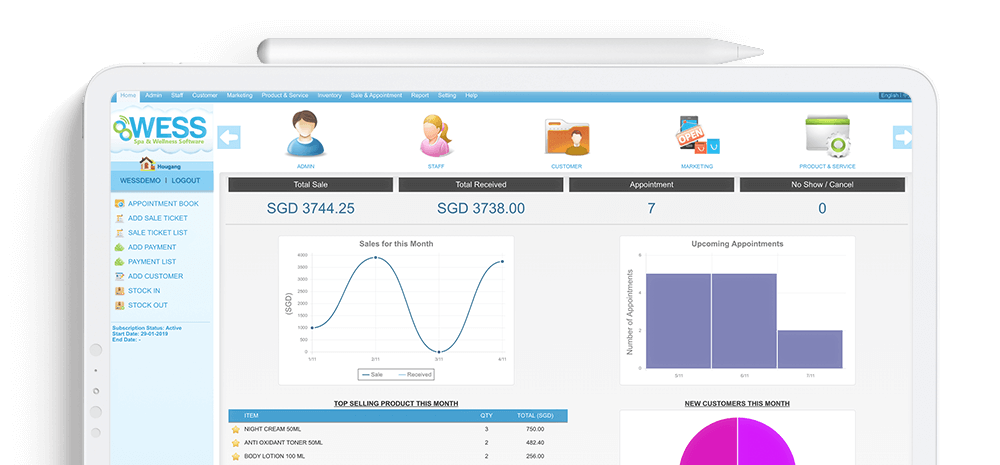The height and width of the screenshot is (465, 1000).
Task: Open the Customer menu in the top bar
Action: (x=205, y=96)
